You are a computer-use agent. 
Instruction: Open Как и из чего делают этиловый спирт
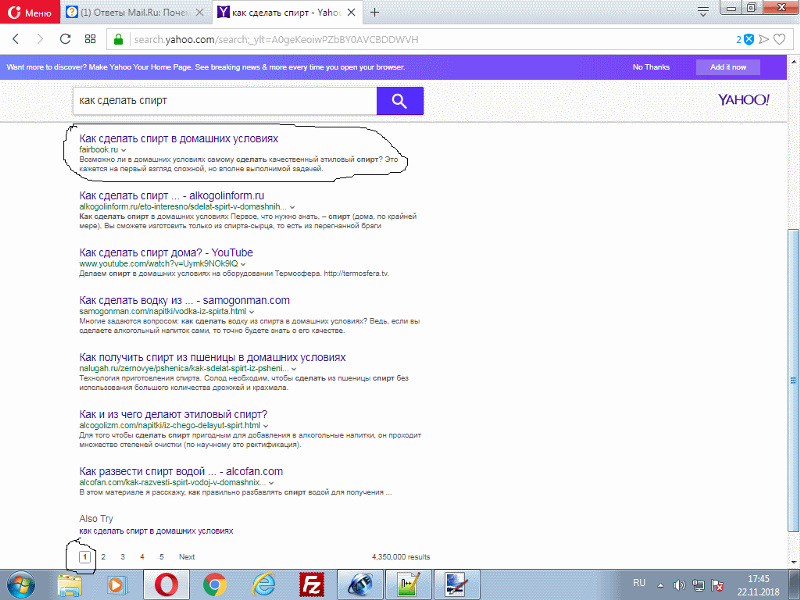click(x=173, y=414)
